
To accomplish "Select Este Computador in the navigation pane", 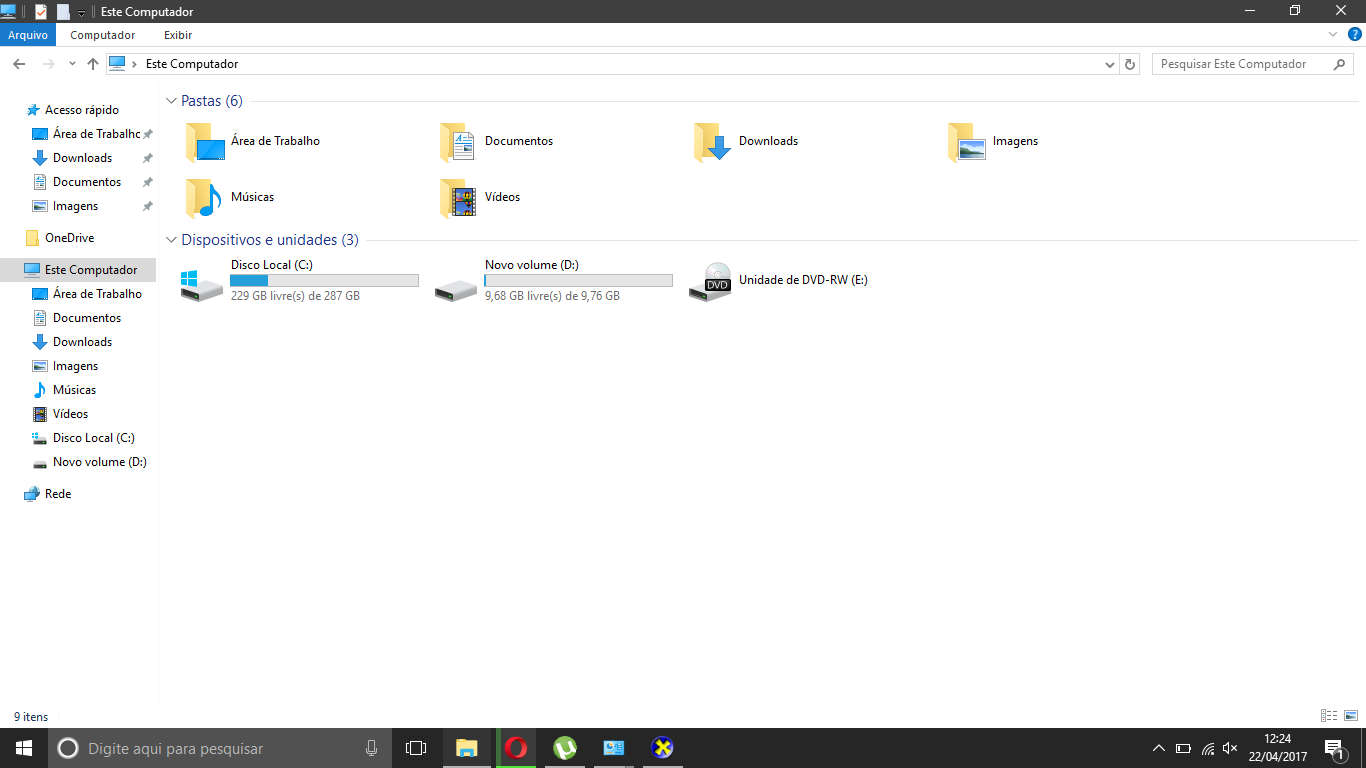I will click(x=78, y=270).
